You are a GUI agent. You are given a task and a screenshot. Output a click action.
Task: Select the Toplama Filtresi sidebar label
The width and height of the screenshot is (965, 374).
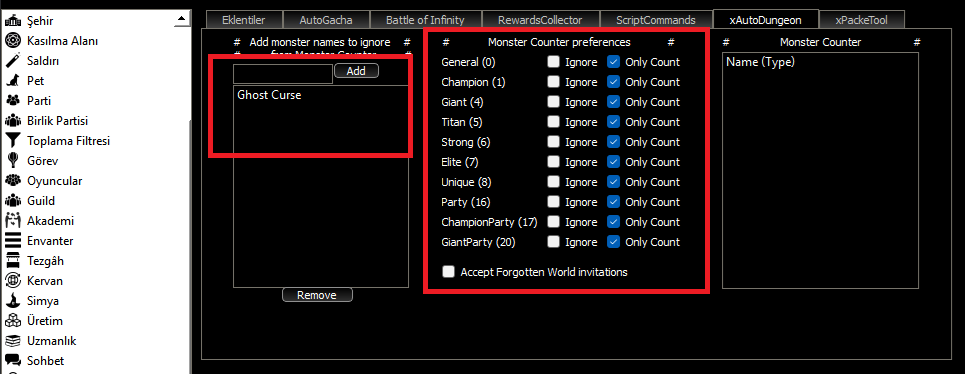click(x=68, y=141)
